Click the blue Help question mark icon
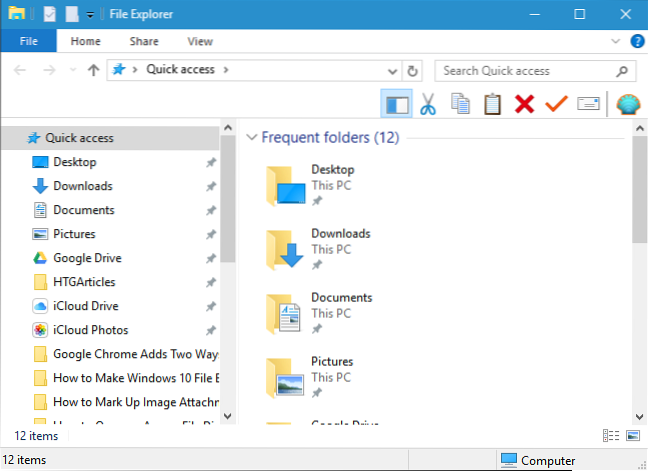 [637, 41]
